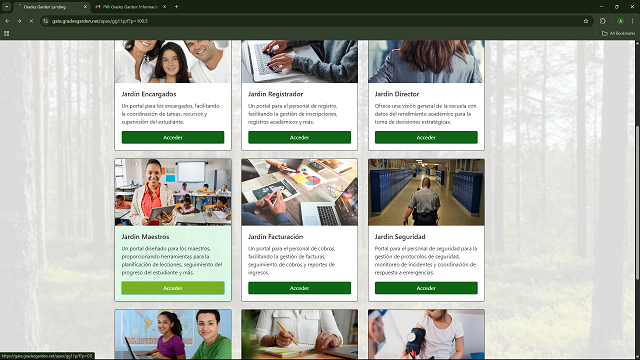
Task: Access the Jardín Seguridad portal
Action: (426, 288)
